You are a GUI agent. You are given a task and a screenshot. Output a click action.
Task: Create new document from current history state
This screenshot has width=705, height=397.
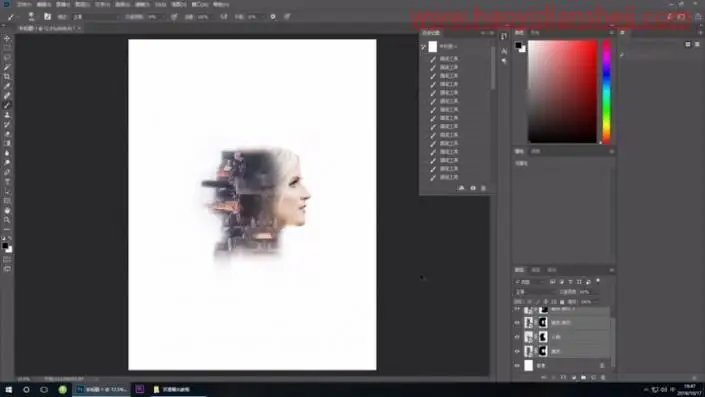click(x=461, y=188)
